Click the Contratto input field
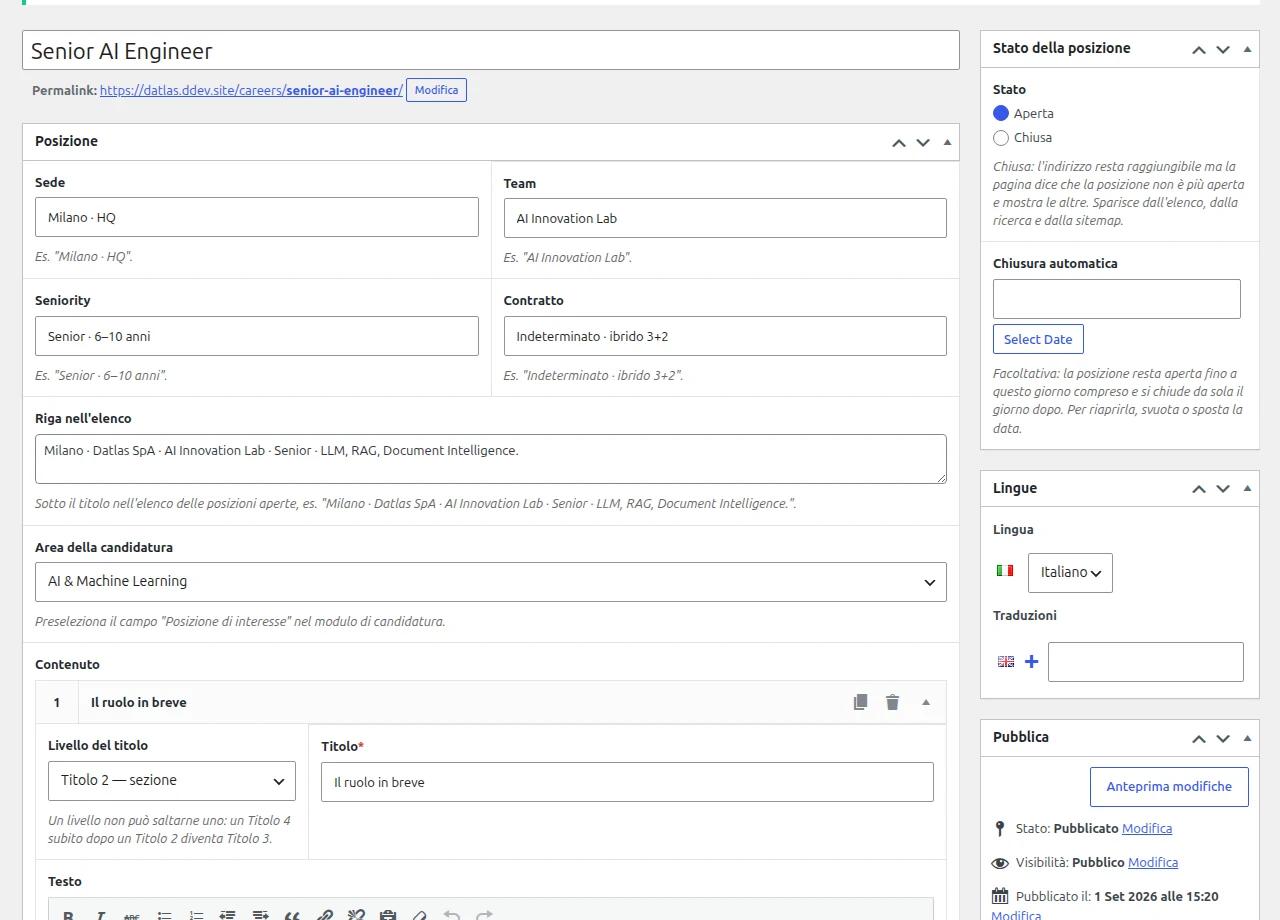 [x=725, y=336]
